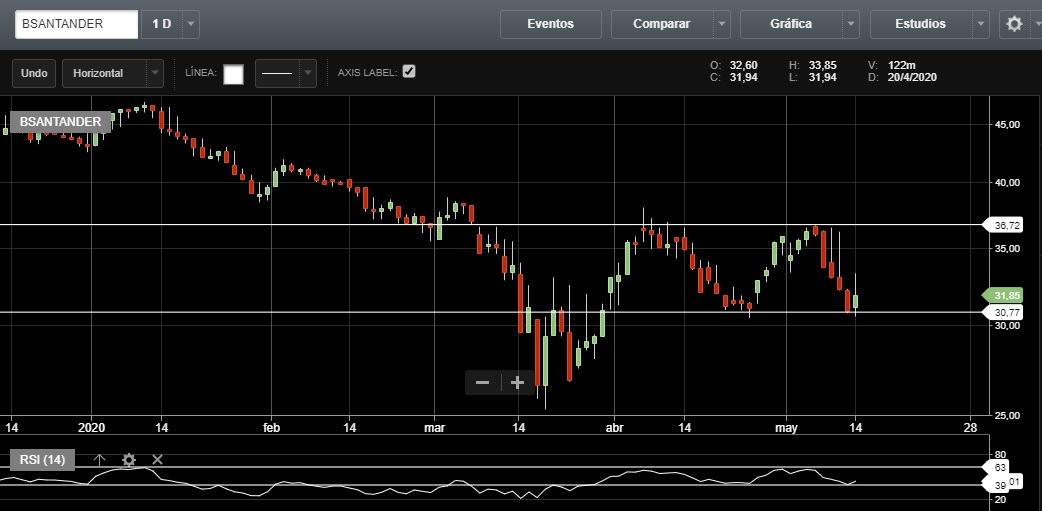Open the Comparar dropdown arrow

tap(722, 24)
